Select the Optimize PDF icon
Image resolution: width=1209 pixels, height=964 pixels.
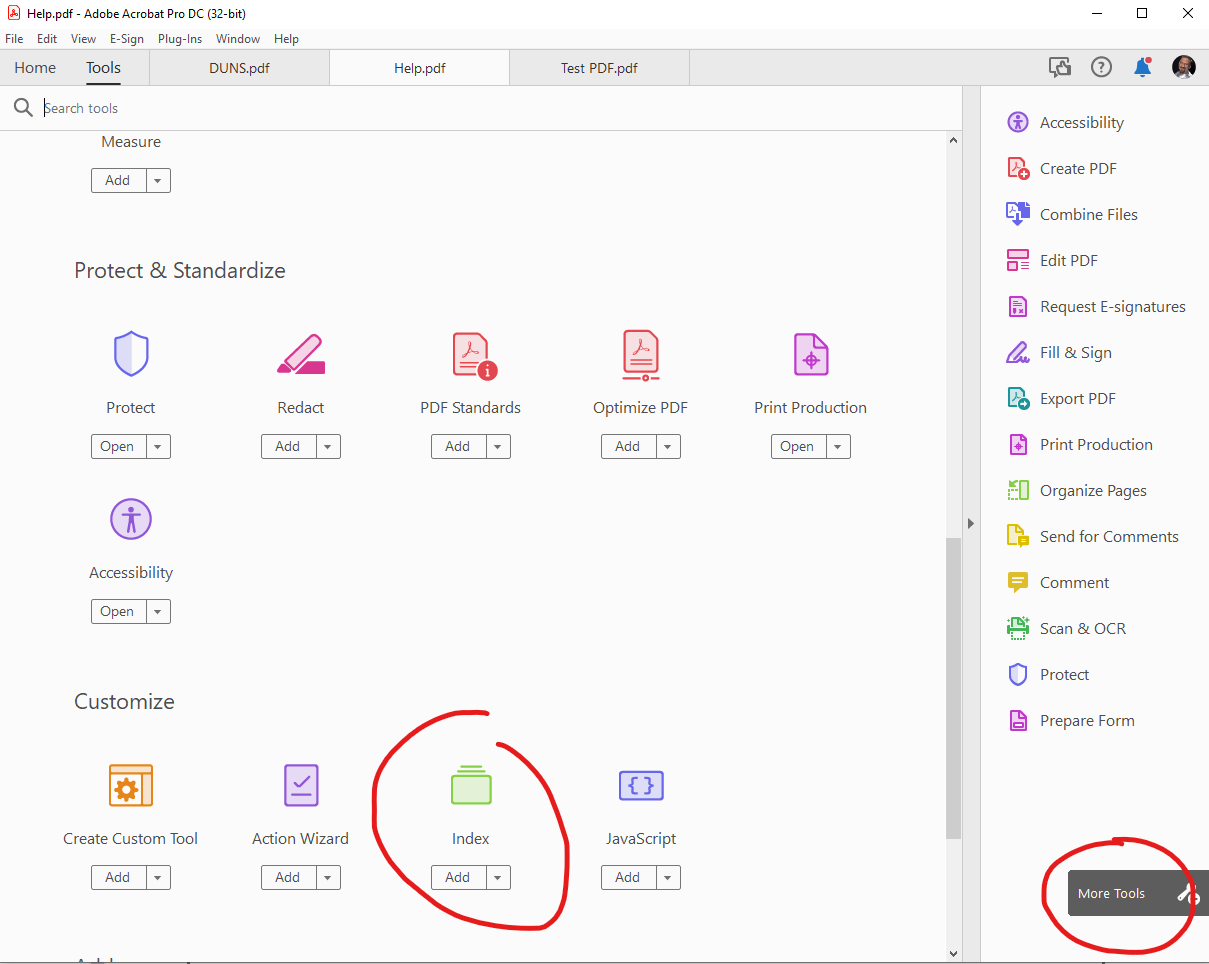(640, 353)
